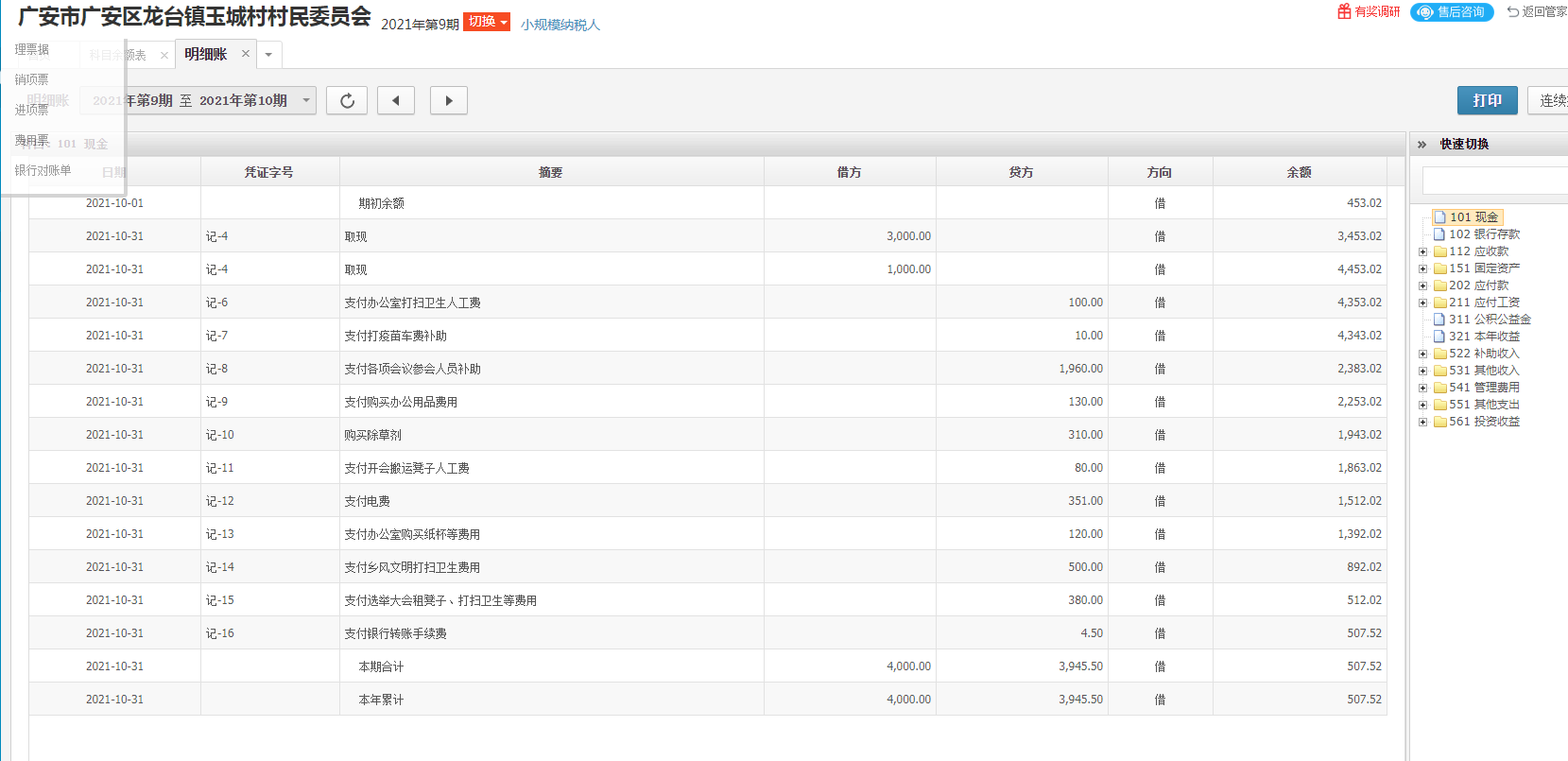Click the 余额 column header
Viewport: 1568px width, 761px height.
[x=1300, y=172]
